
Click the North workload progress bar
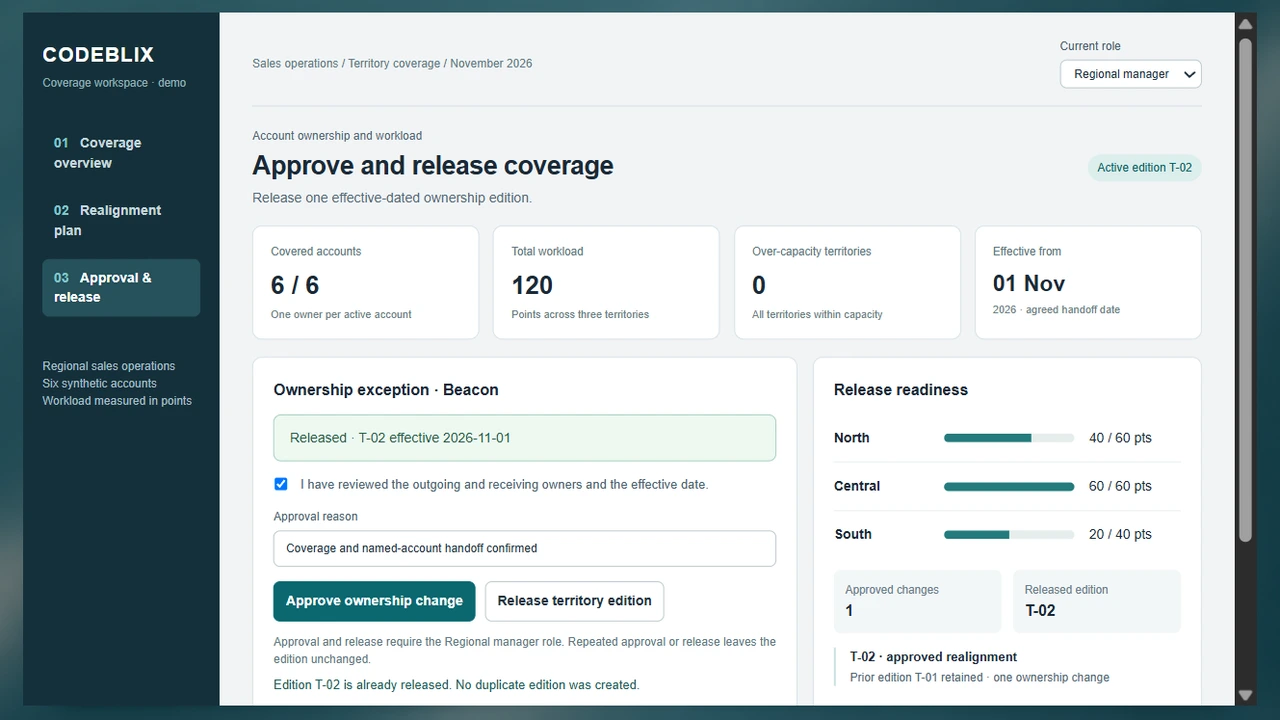click(1009, 438)
